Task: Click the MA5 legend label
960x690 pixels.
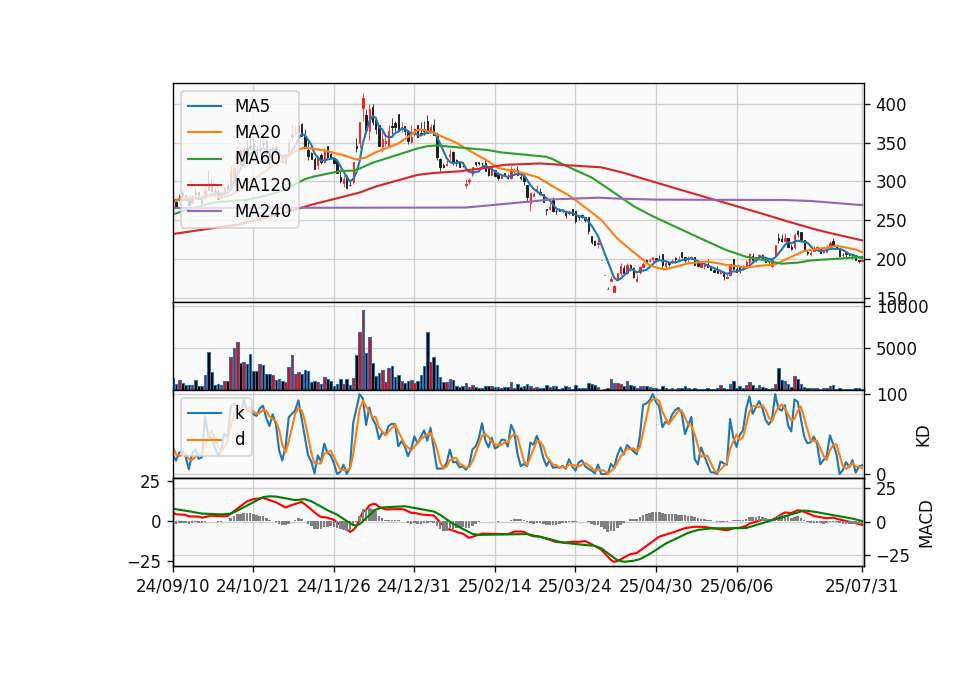Action: pos(252,106)
